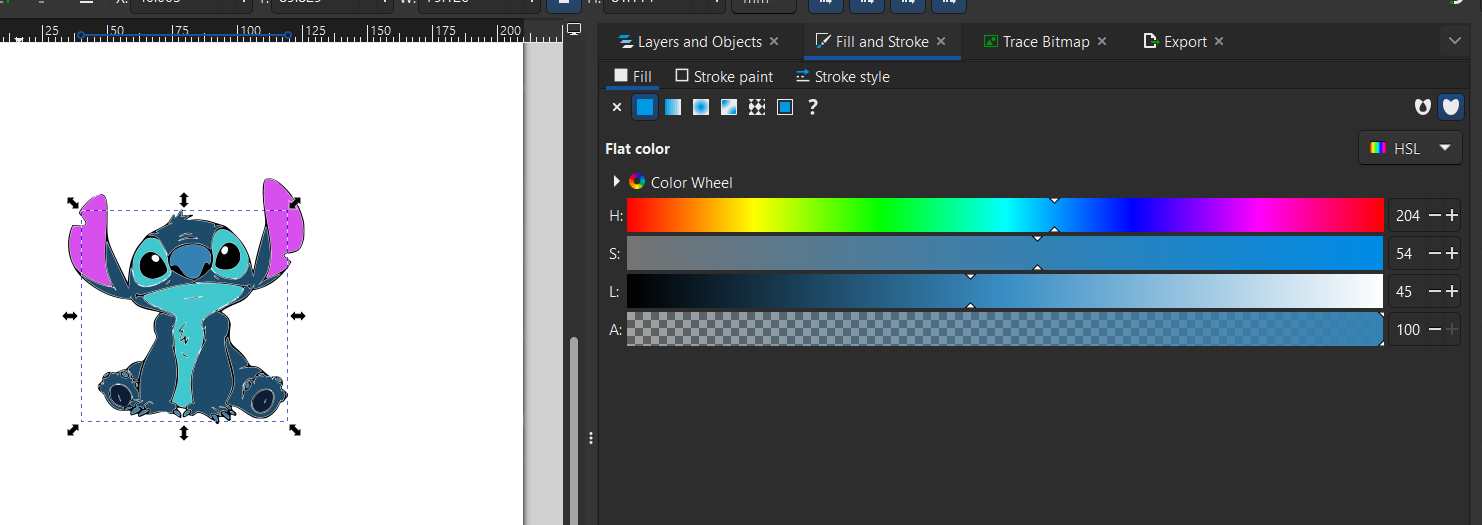
Task: Click top-center scale handle of selection
Action: pos(184,200)
